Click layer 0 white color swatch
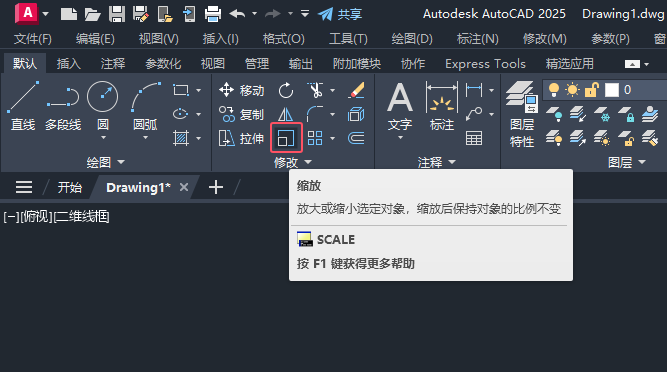The image size is (667, 372). [x=612, y=90]
